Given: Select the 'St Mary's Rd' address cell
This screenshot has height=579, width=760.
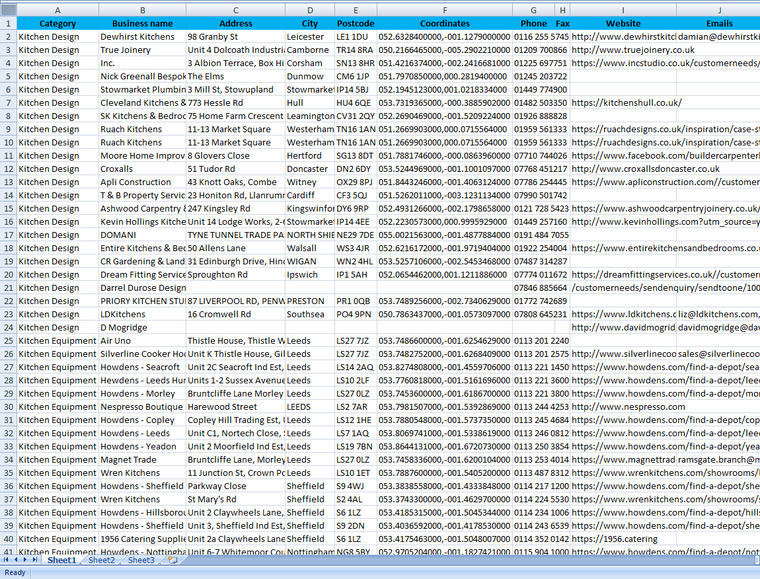Looking at the screenshot, I should (236, 499).
